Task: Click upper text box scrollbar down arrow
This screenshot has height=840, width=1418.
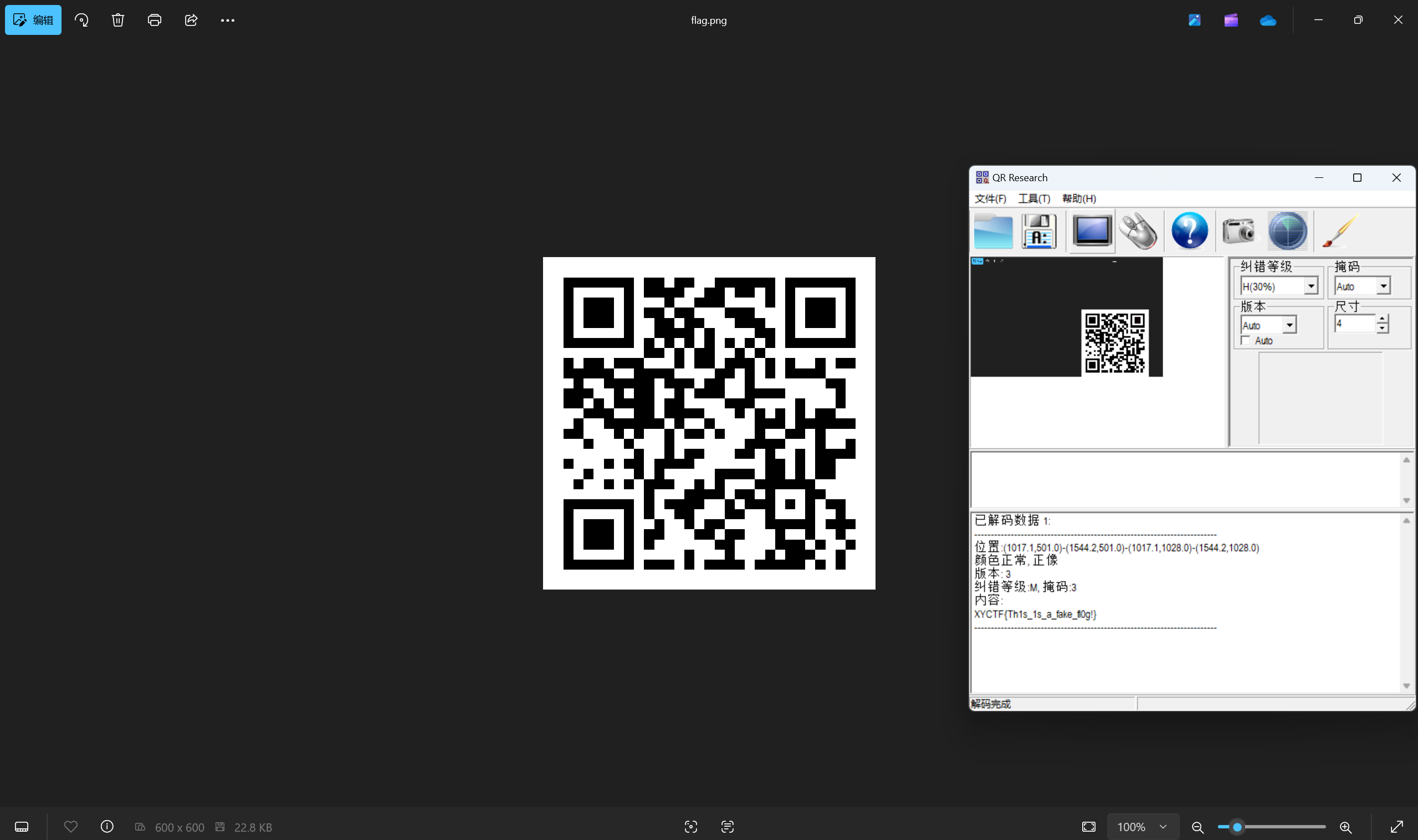Action: [1406, 501]
